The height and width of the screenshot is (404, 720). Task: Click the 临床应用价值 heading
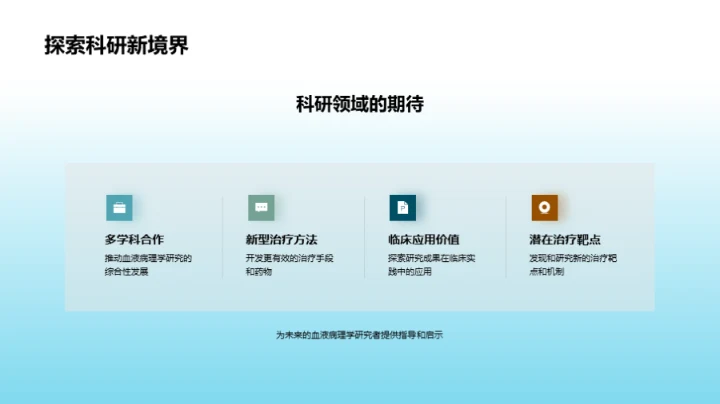[x=424, y=240]
